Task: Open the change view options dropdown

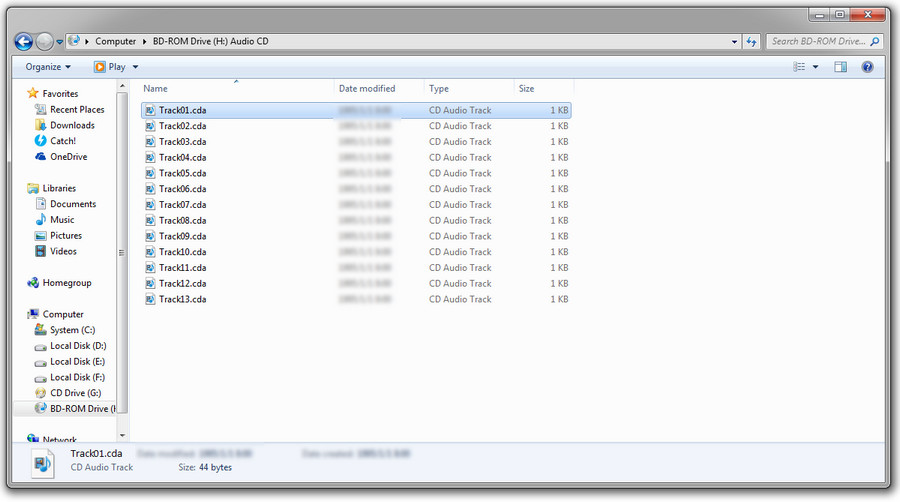Action: [815, 67]
